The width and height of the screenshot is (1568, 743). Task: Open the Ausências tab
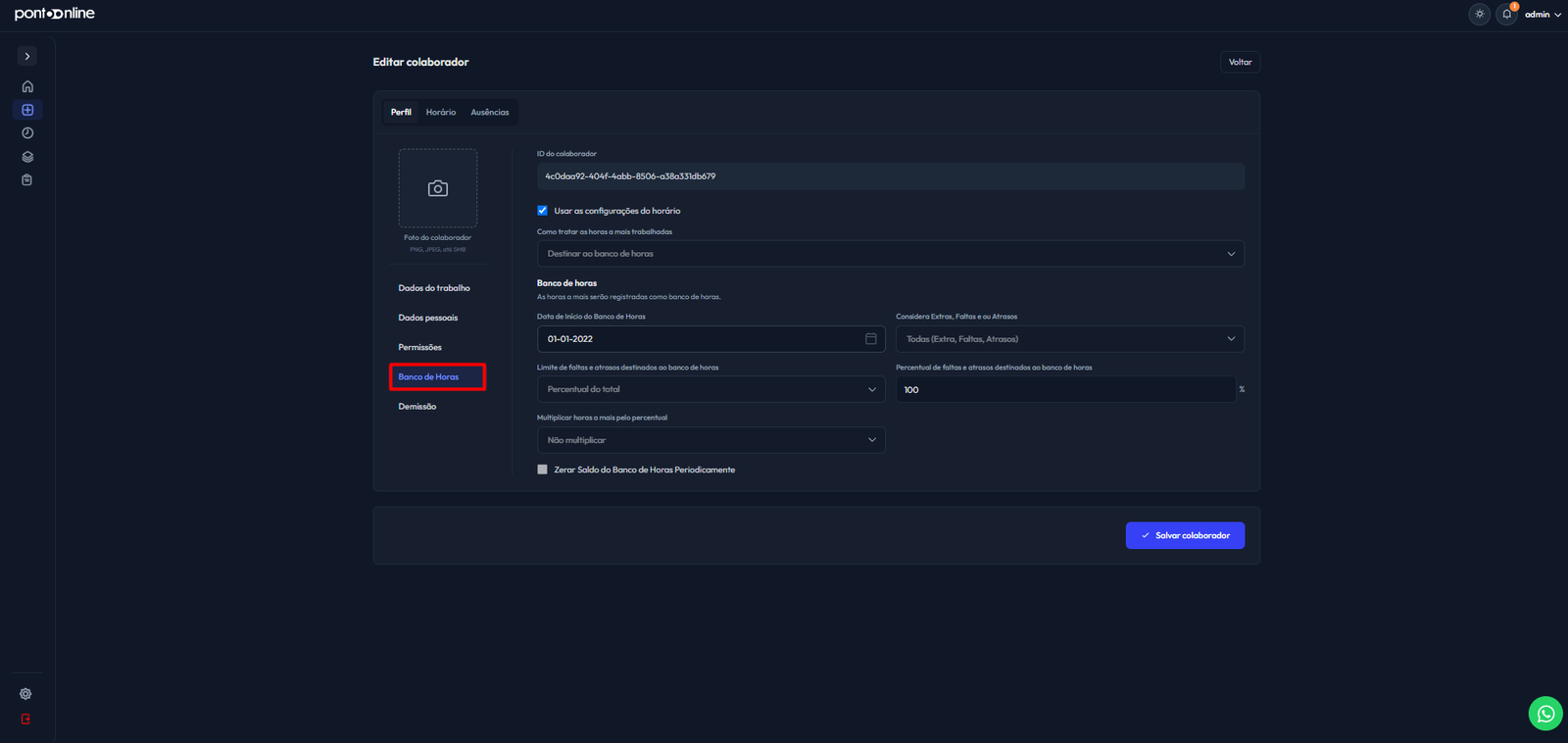coord(490,112)
